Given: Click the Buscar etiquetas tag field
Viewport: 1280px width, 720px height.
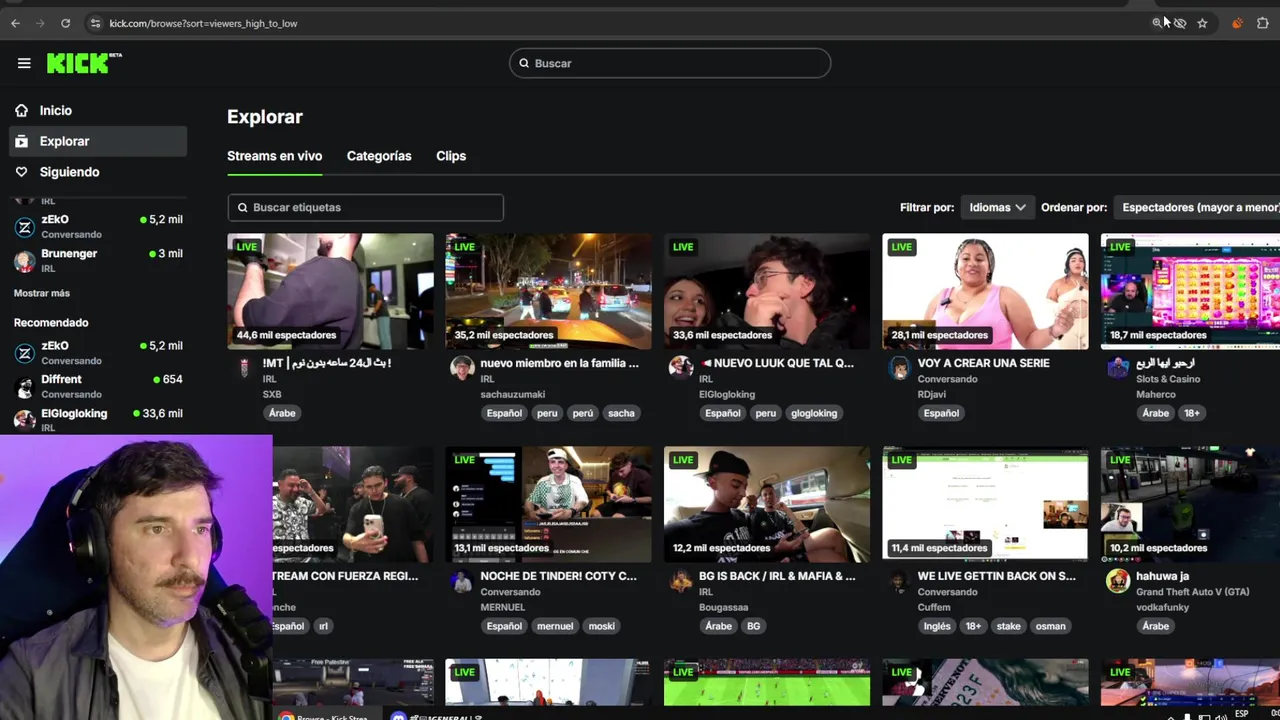Looking at the screenshot, I should coord(365,207).
